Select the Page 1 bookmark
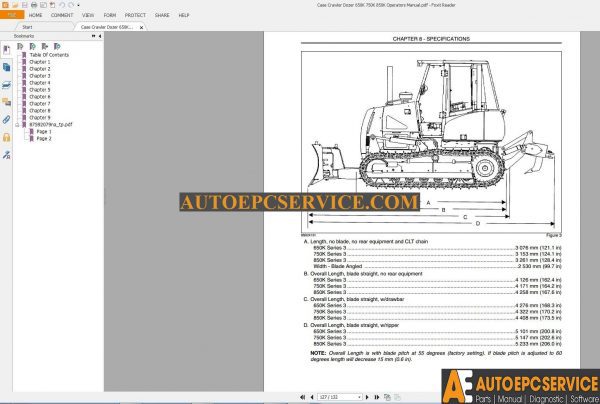600x404 pixels. 44,132
